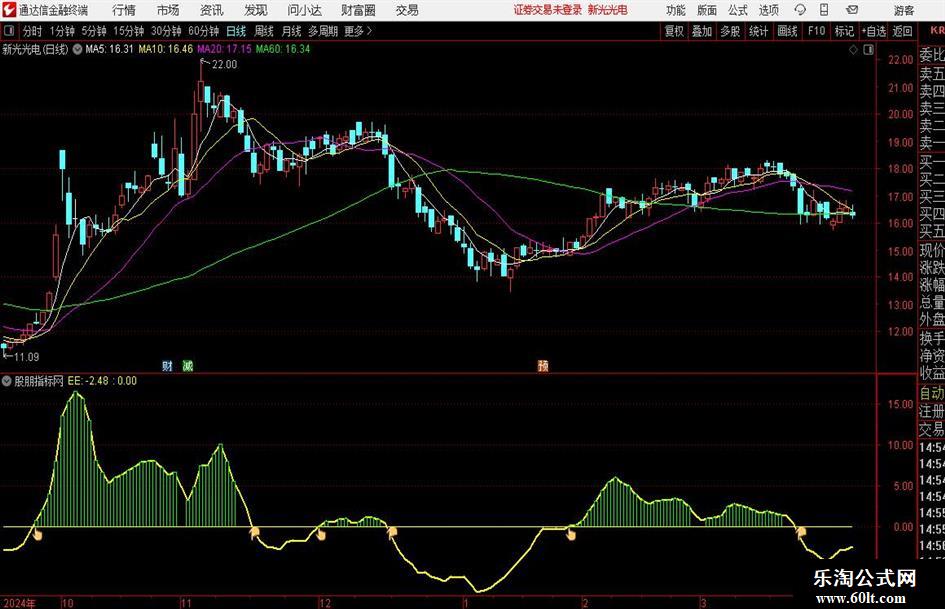Screen dimensions: 945x609
Task: Click the month 12 timeline marker
Action: click(325, 603)
